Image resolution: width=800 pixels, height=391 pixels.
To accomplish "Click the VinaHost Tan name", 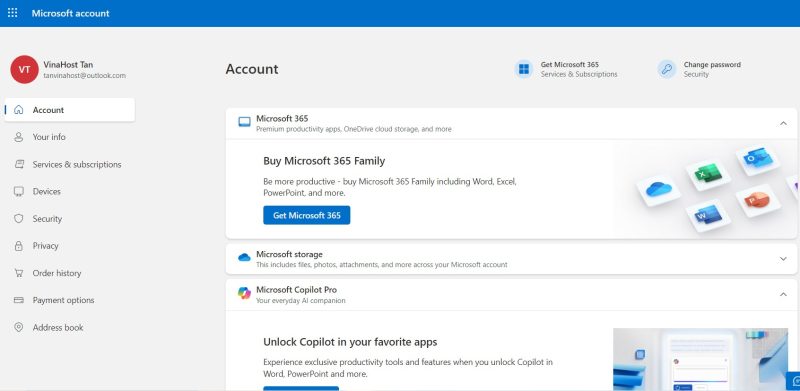I will [68, 65].
